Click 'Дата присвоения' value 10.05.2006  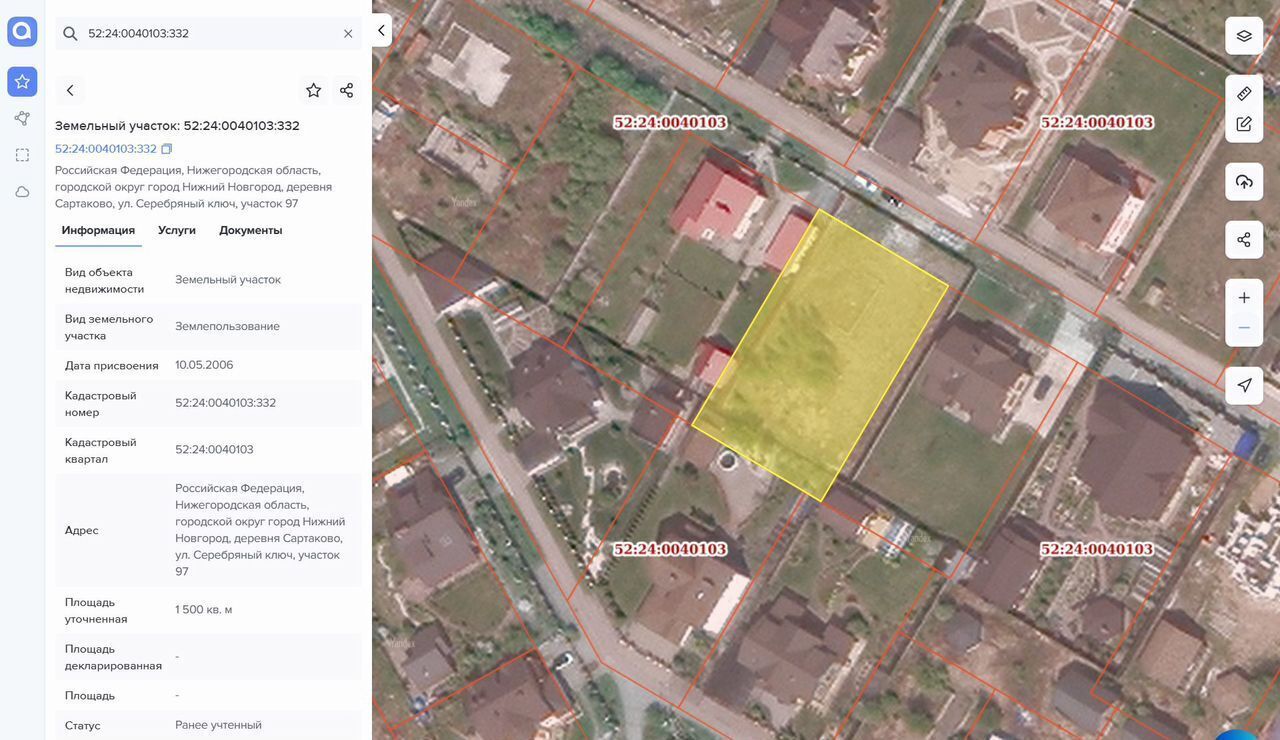204,365
